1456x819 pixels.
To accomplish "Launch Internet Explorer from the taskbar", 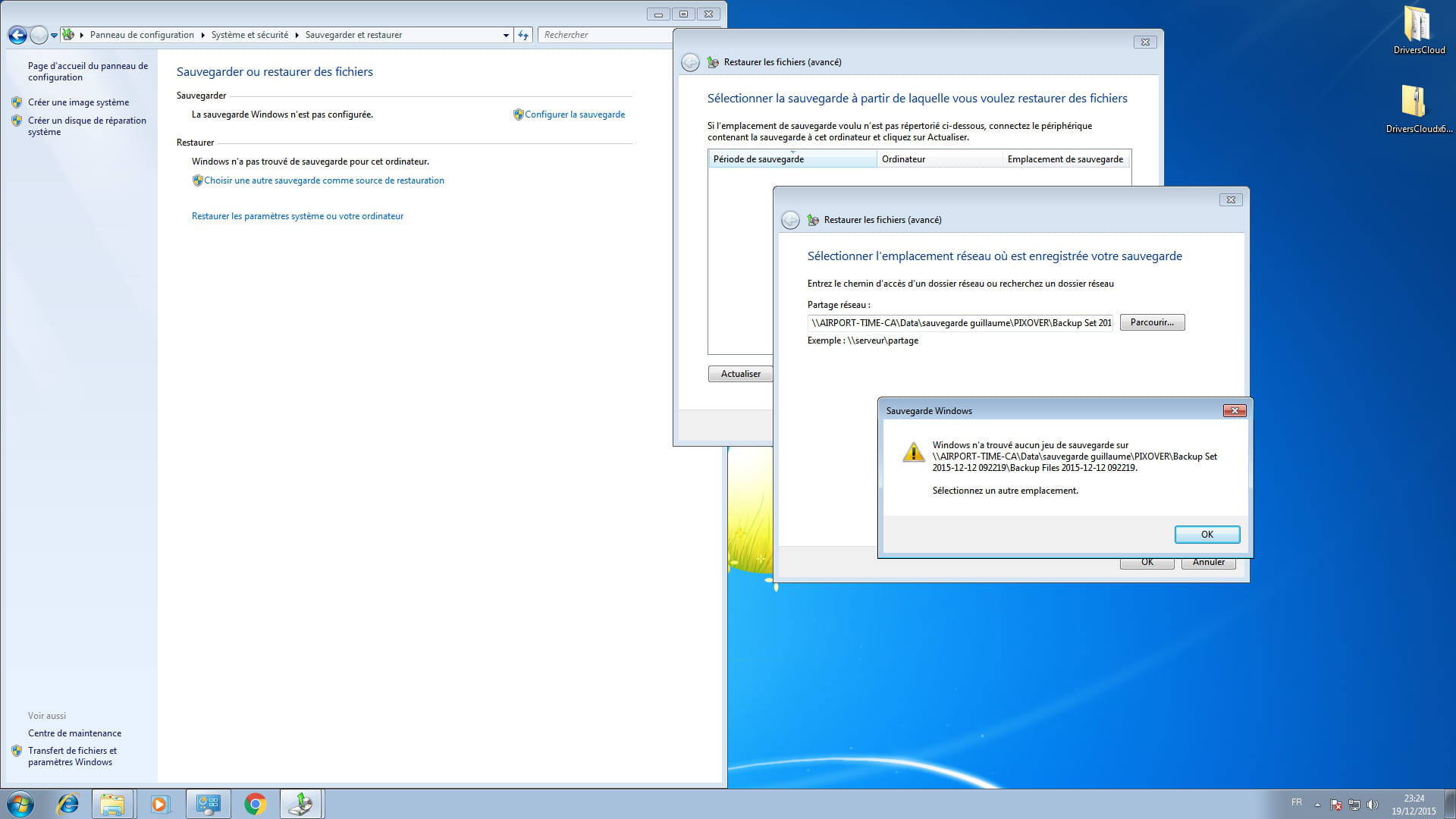I will click(68, 804).
